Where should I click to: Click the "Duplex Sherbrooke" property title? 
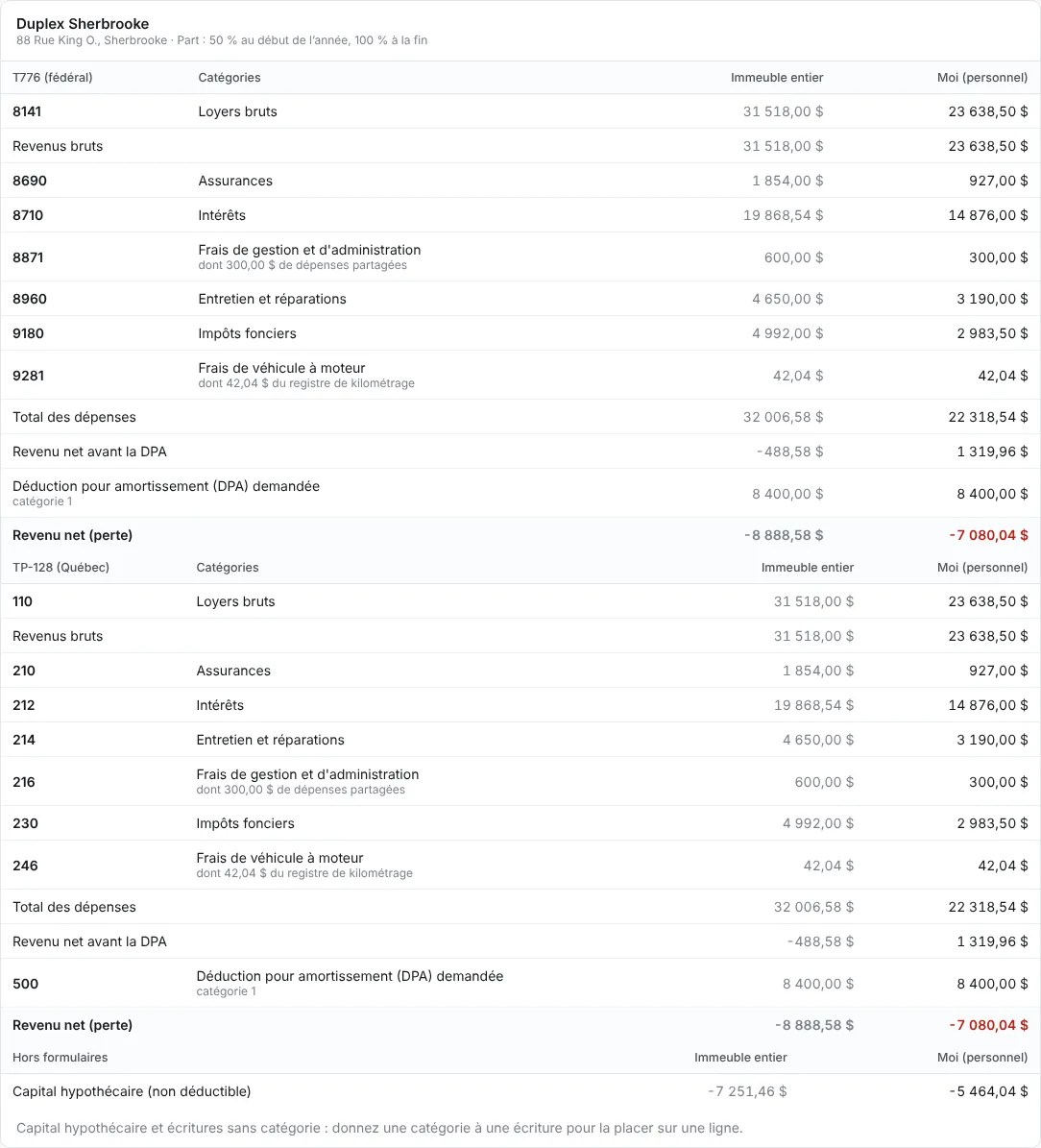83,24
